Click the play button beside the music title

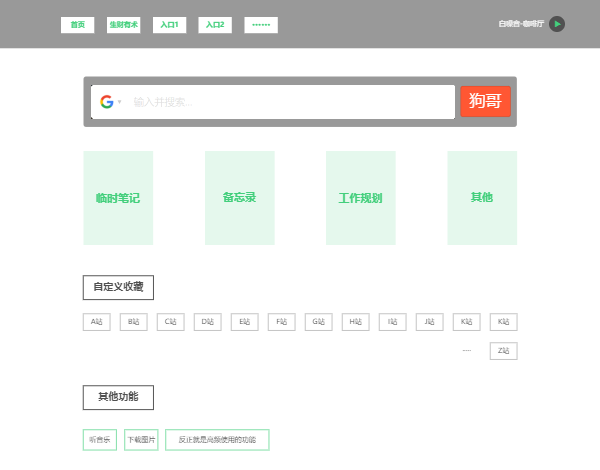557,24
